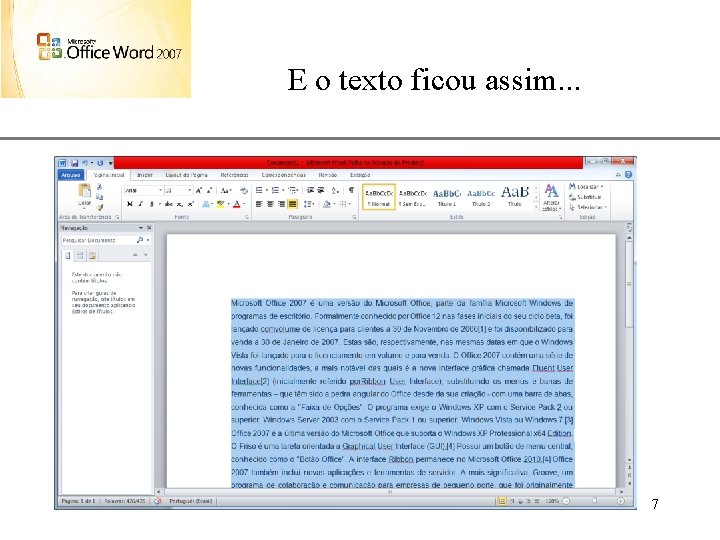
Task: Toggle superscript formatting
Action: (191, 204)
